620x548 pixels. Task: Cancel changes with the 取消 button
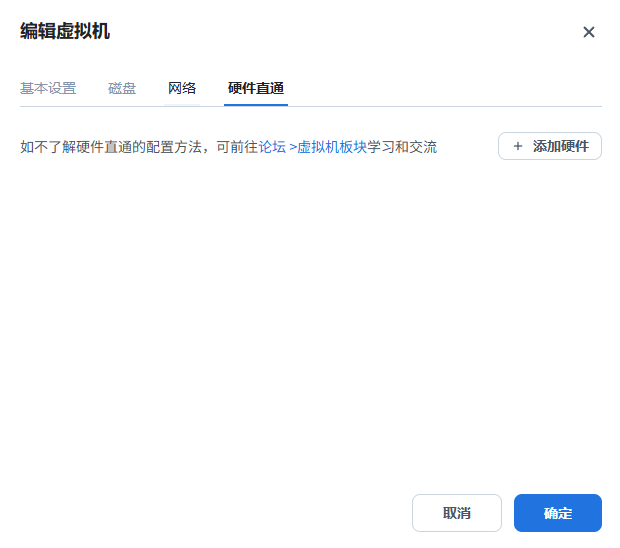tap(457, 513)
